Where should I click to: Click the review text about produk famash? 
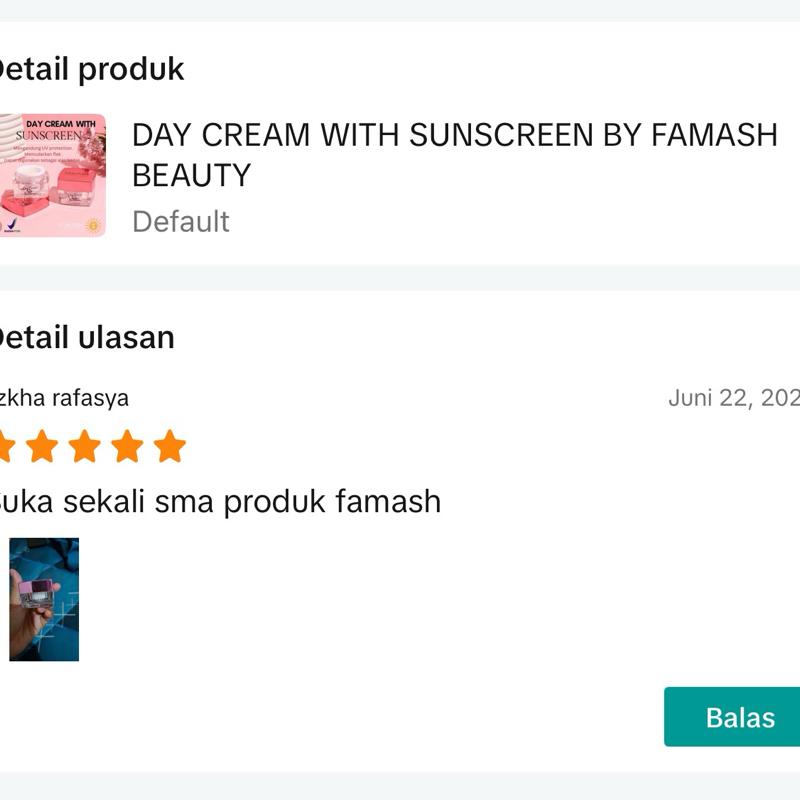[x=218, y=501]
